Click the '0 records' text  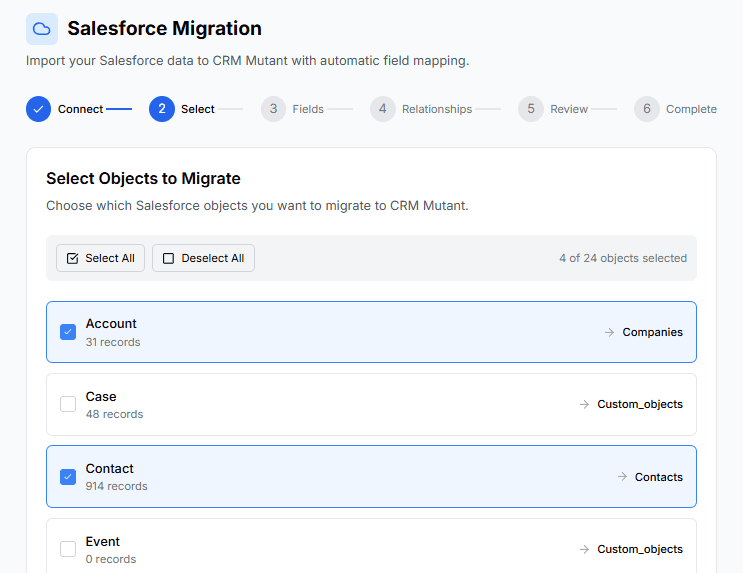point(111,559)
